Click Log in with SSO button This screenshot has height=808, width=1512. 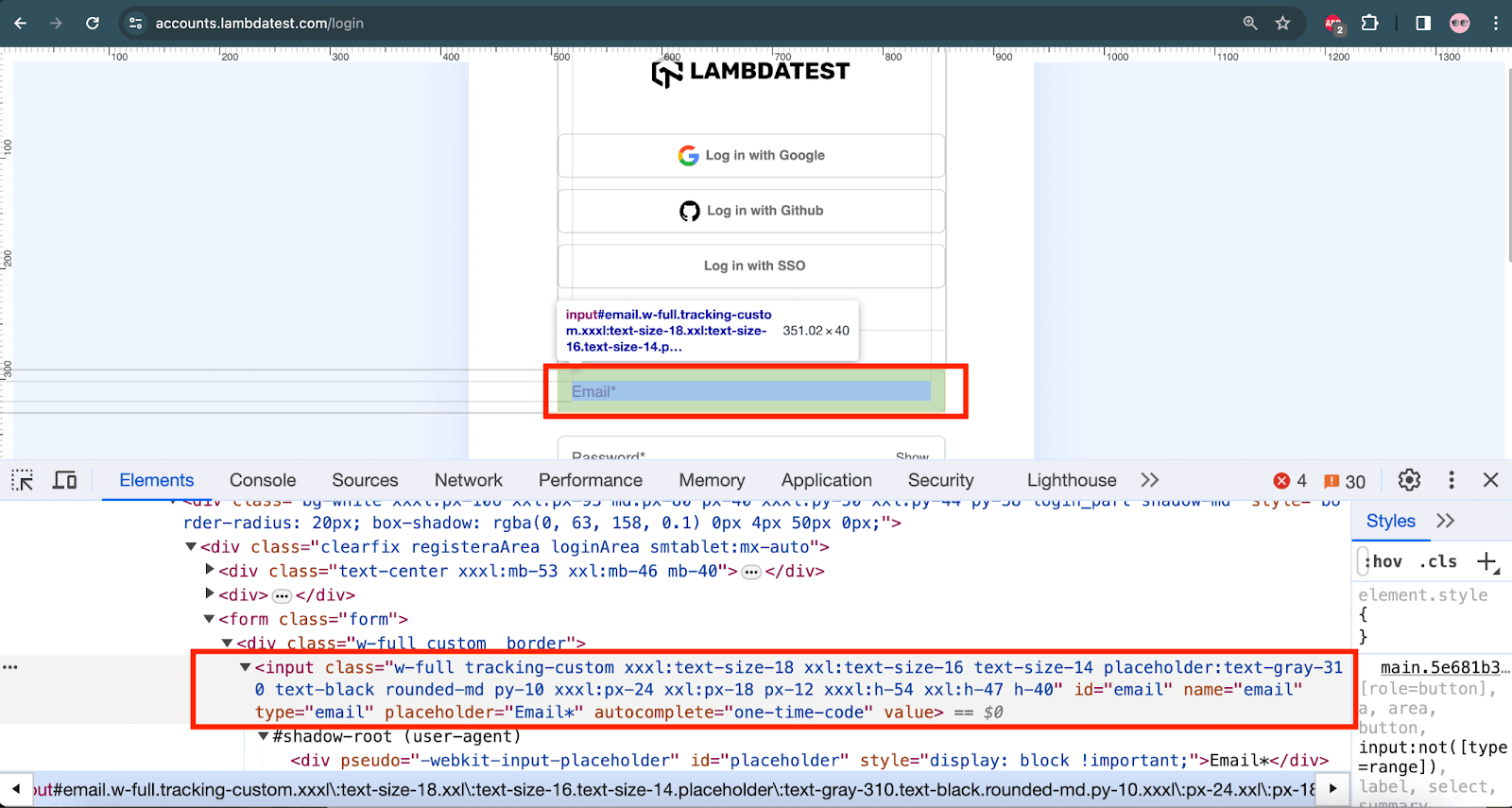click(x=751, y=266)
